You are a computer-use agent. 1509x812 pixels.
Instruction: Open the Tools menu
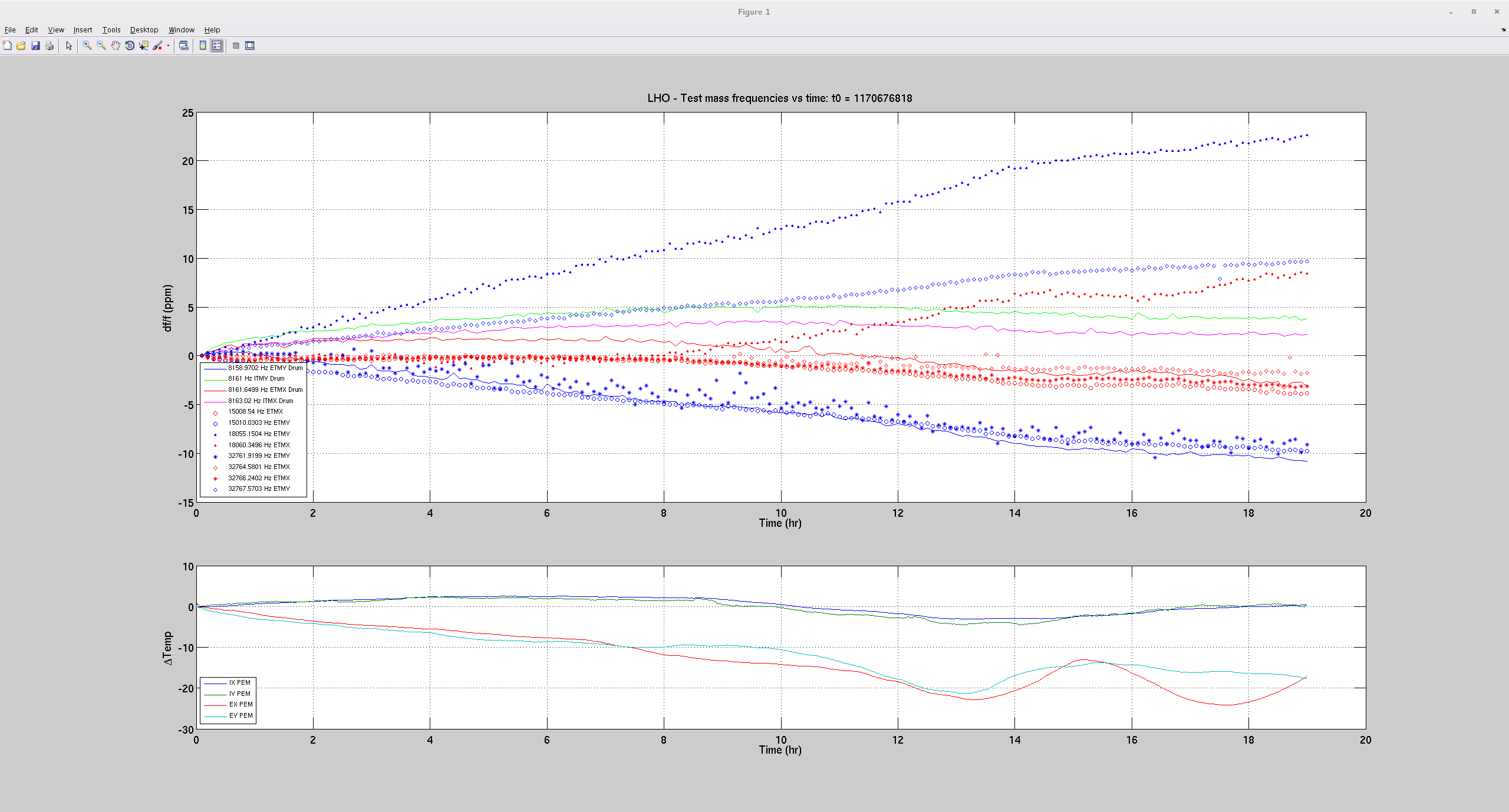pyautogui.click(x=111, y=29)
